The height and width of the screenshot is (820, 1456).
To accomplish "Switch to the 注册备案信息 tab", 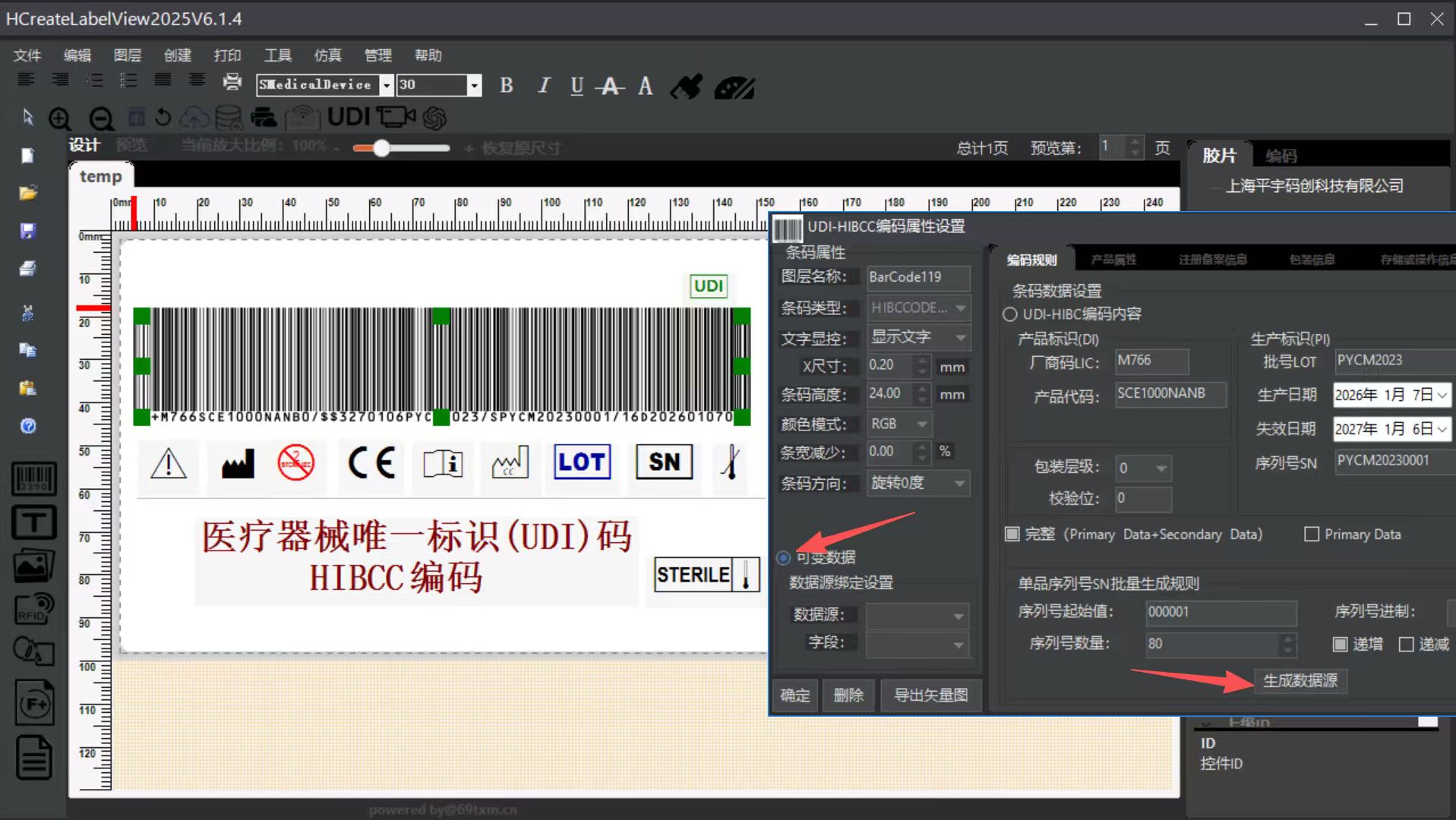I will 1213,260.
